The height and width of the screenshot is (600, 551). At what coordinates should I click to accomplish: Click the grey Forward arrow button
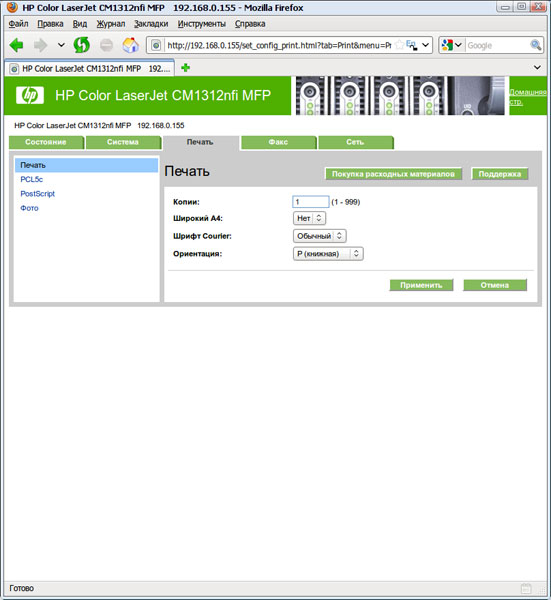click(40, 45)
